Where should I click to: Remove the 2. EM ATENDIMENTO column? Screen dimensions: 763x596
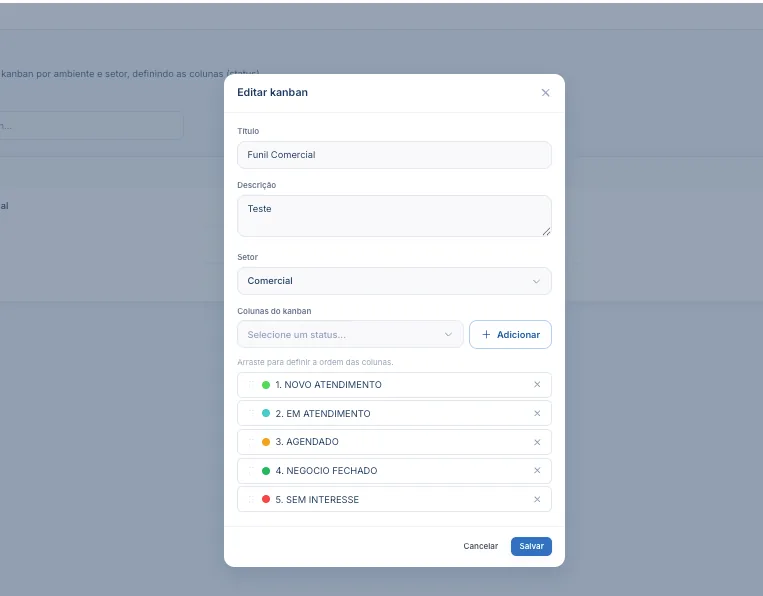pyautogui.click(x=537, y=413)
